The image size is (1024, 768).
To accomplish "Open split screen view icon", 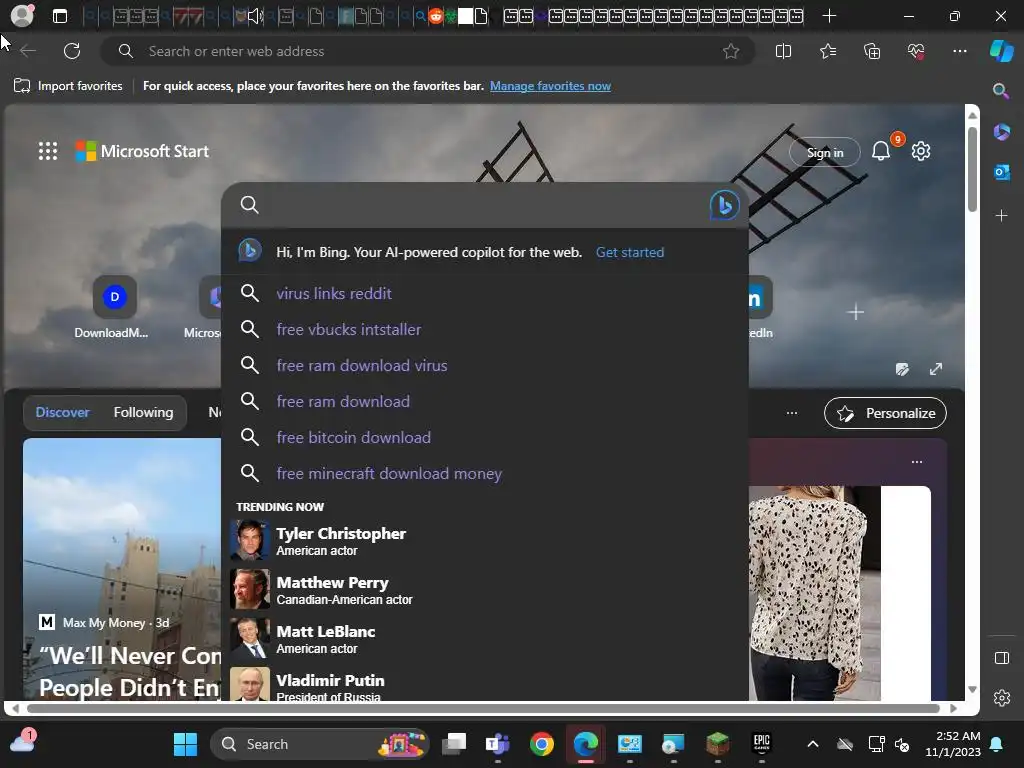I will click(x=783, y=51).
